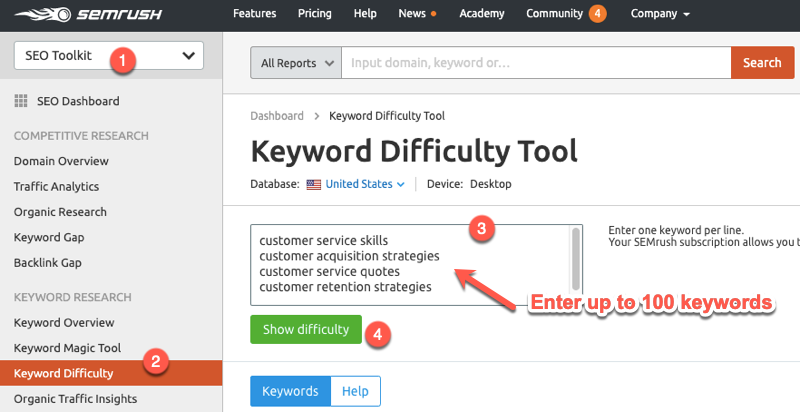
Task: Change the United States database selector
Action: (x=364, y=184)
